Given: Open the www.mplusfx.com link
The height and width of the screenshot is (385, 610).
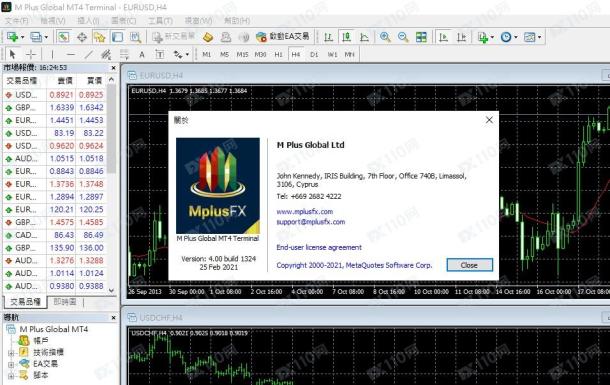Looking at the screenshot, I should coord(305,212).
